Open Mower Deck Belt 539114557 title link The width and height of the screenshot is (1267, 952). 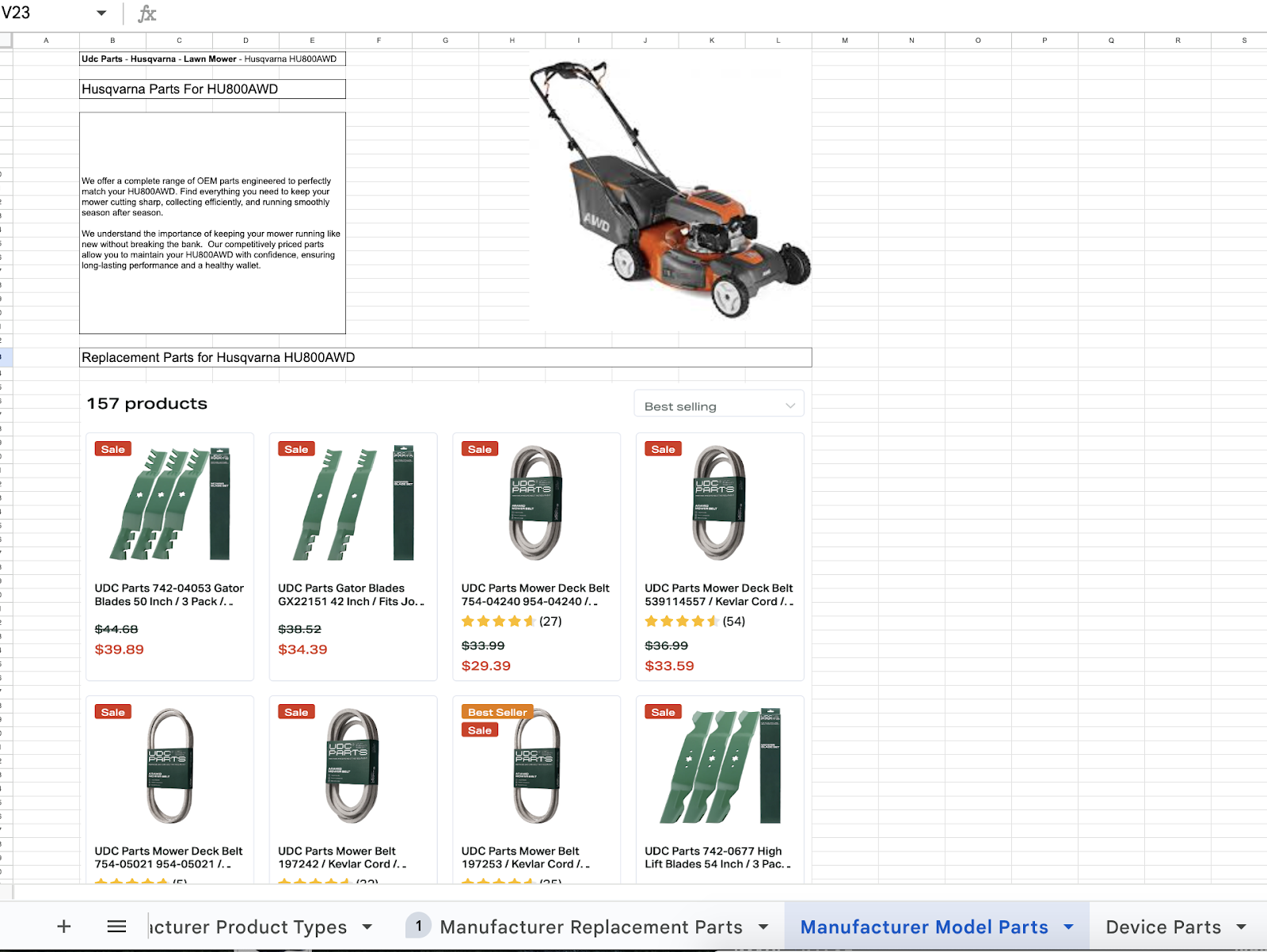coord(719,595)
